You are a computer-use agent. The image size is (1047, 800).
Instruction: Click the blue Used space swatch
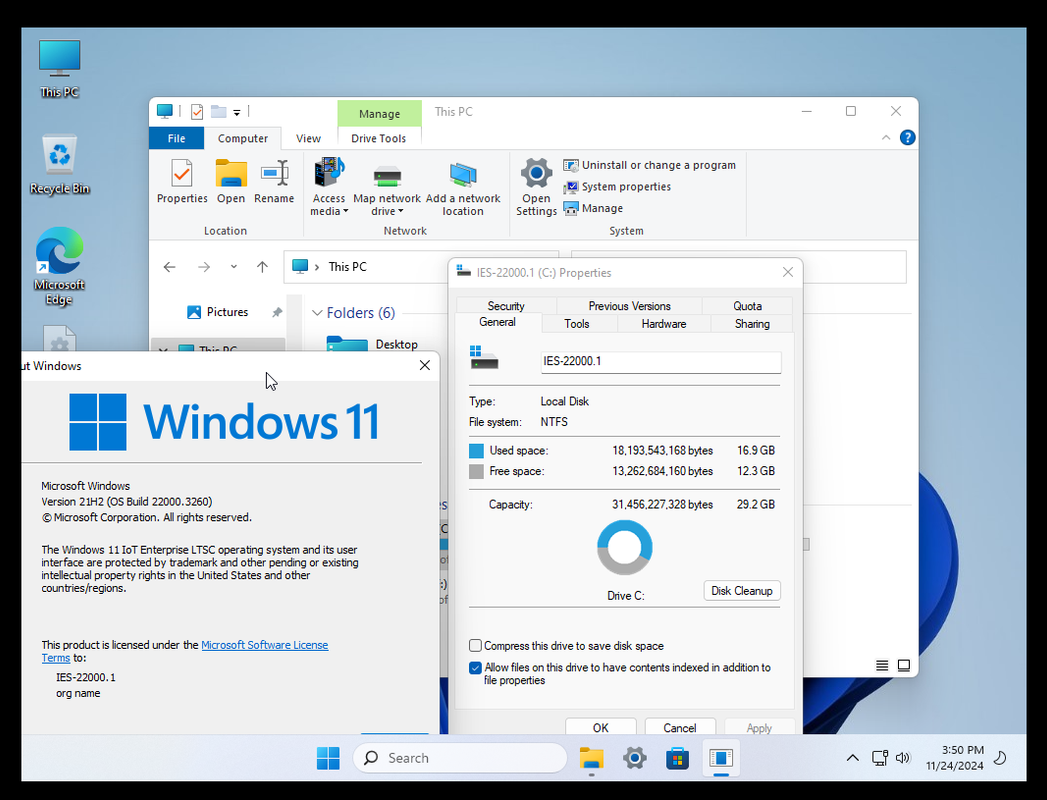(476, 451)
